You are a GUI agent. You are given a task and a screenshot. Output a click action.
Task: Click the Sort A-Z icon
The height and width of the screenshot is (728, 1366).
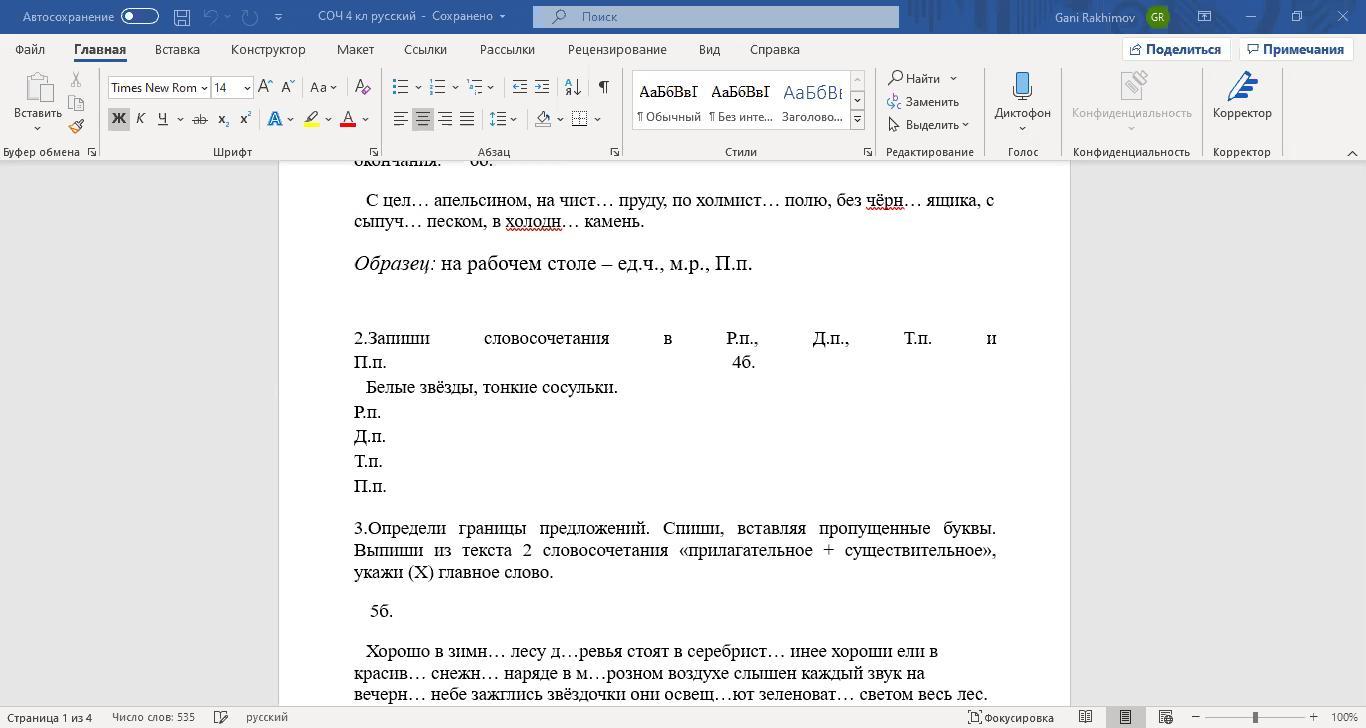tap(573, 87)
